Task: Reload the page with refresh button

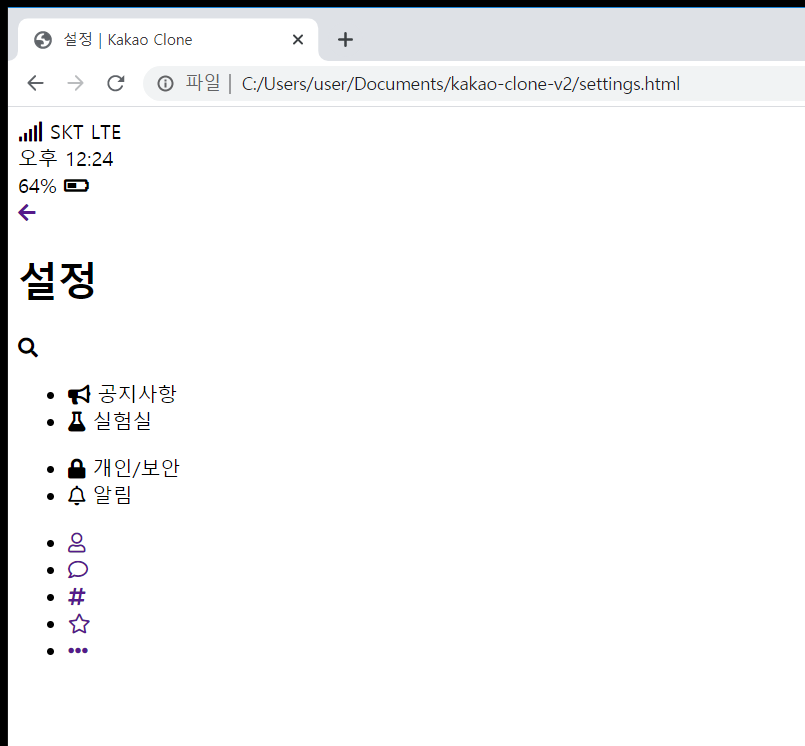Action: [x=116, y=83]
